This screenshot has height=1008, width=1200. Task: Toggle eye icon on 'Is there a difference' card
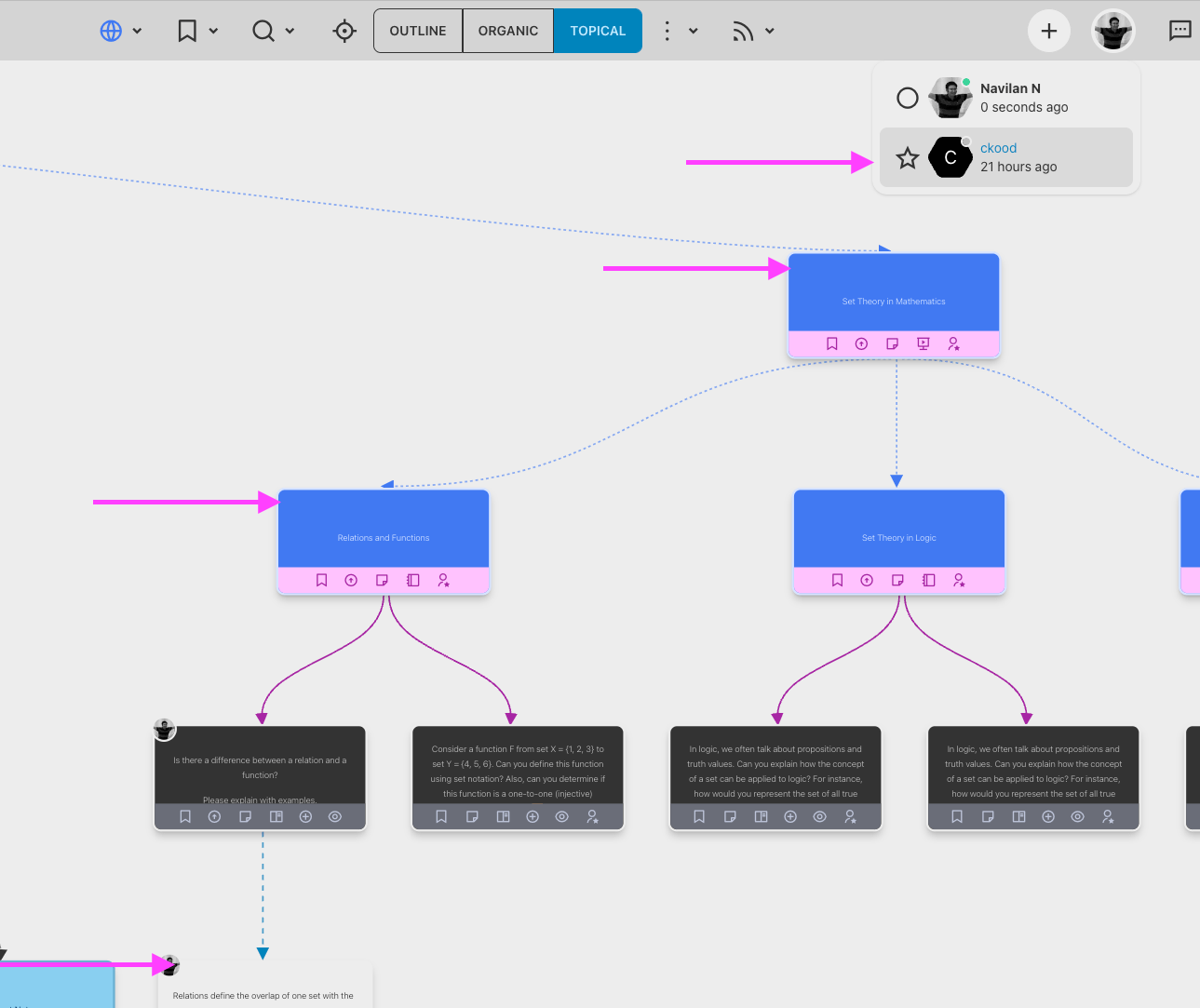coord(335,816)
